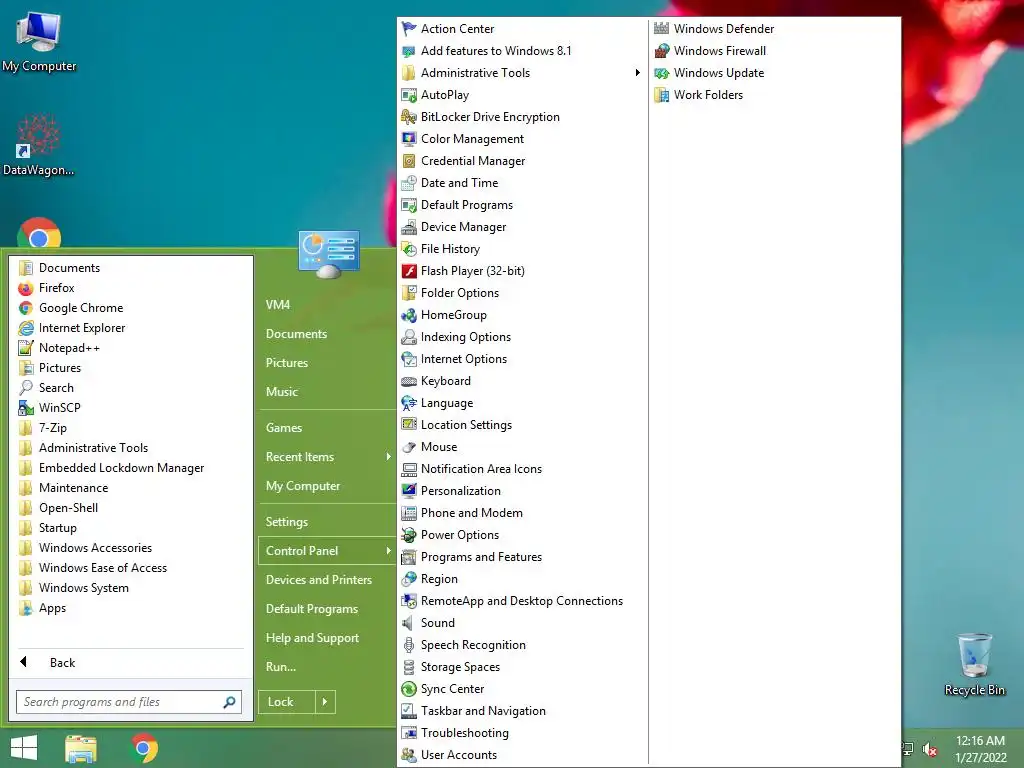The image size is (1024, 768).
Task: Click the WinSCP icon in programs list
Action: click(26, 408)
